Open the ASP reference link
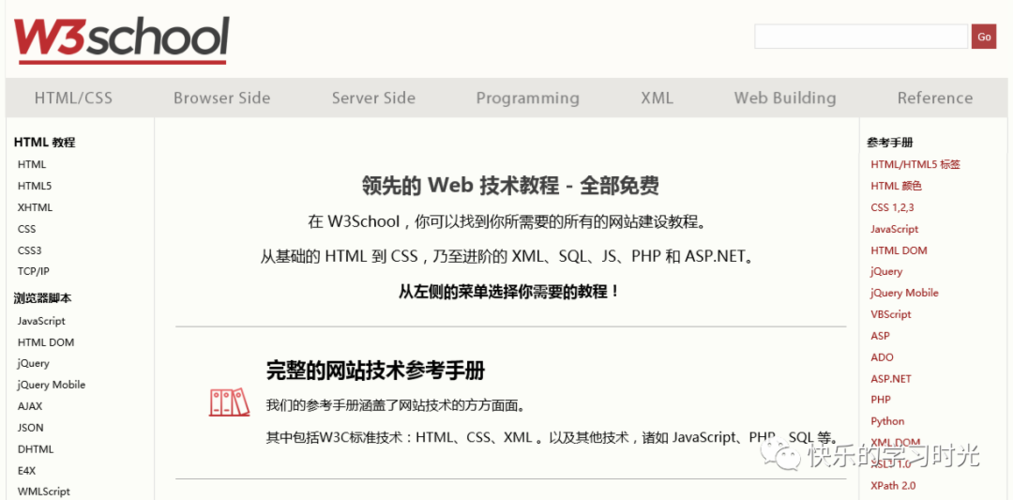1013x500 pixels. [880, 336]
